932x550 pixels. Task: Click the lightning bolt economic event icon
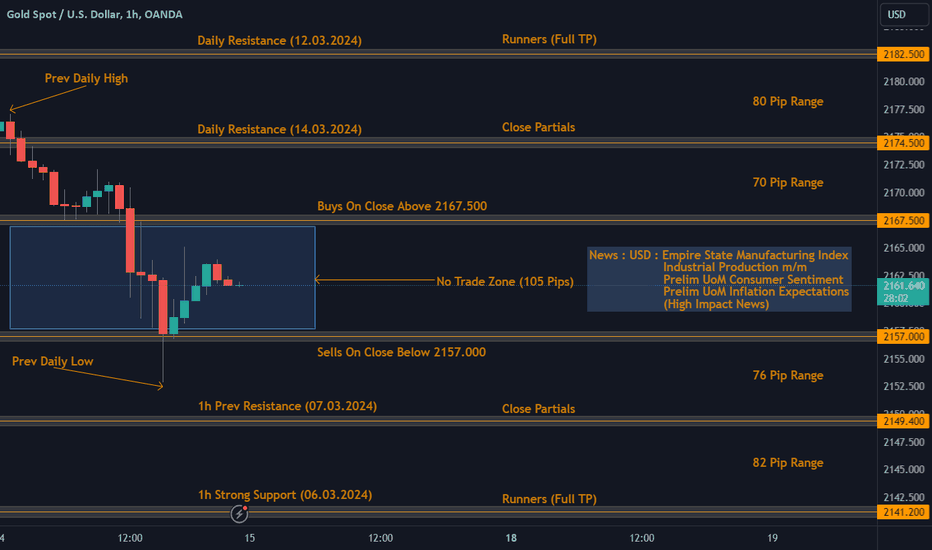click(239, 513)
